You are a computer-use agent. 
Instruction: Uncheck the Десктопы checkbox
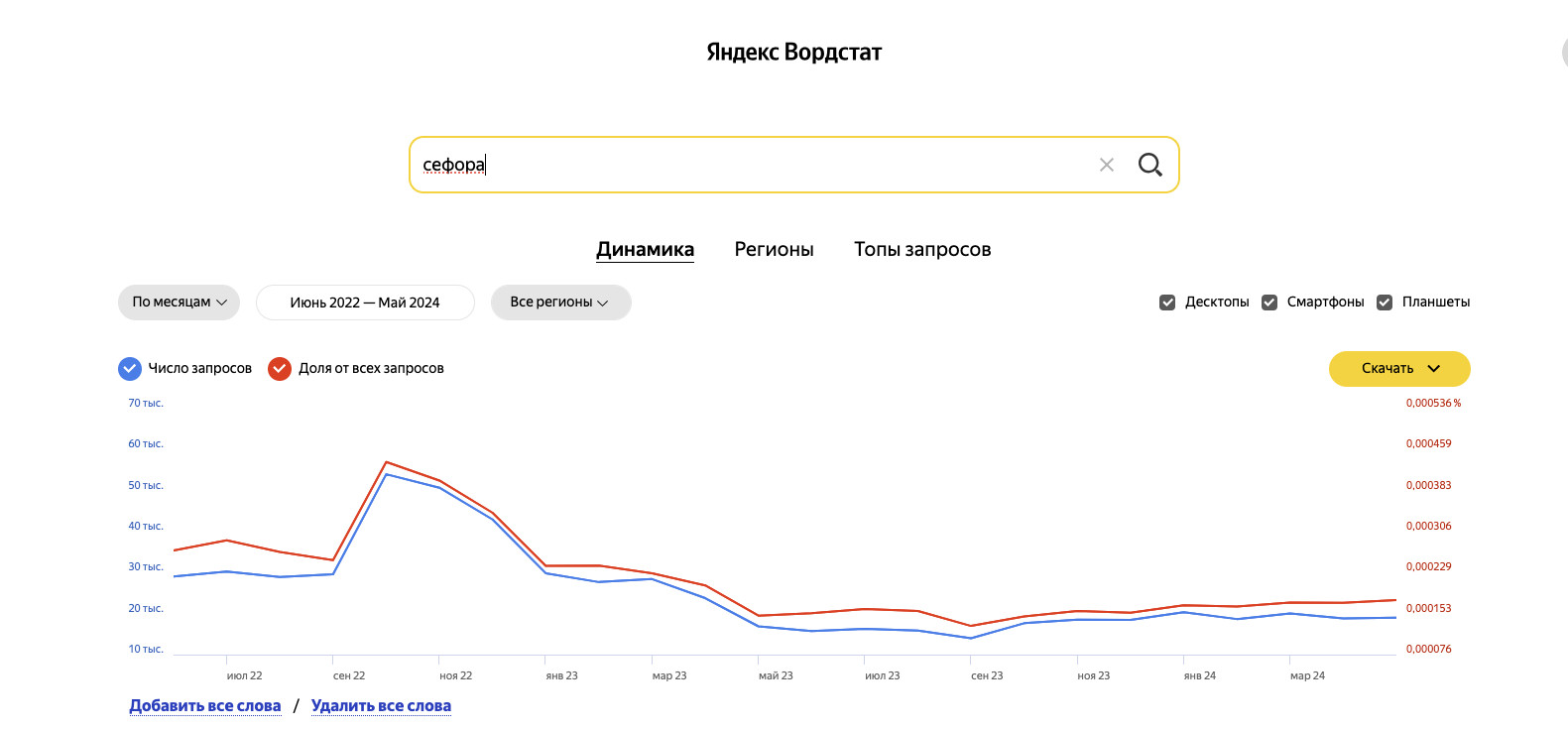click(x=1167, y=303)
